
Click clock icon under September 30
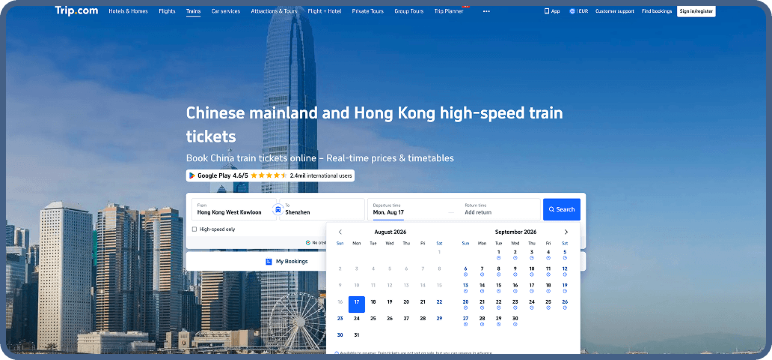[515, 324]
